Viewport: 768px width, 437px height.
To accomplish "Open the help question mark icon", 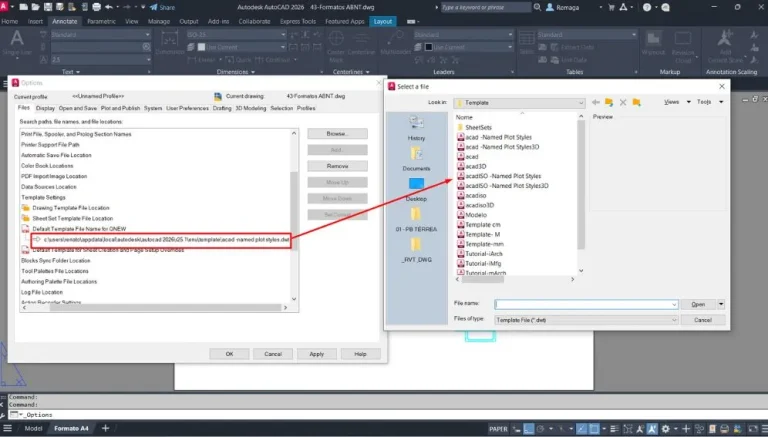I will coord(647,7).
